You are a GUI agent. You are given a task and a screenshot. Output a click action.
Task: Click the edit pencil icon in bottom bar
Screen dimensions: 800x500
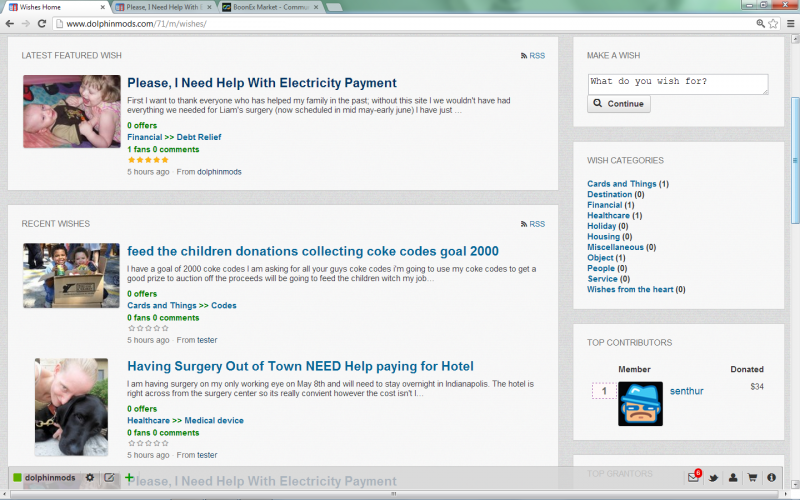coord(109,478)
